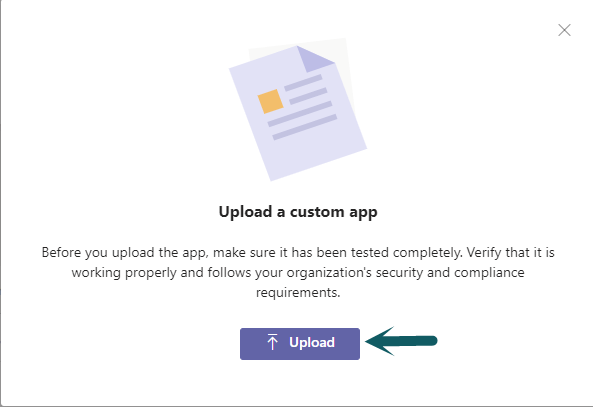Click the purple Upload button
This screenshot has width=593, height=407.
pos(300,343)
